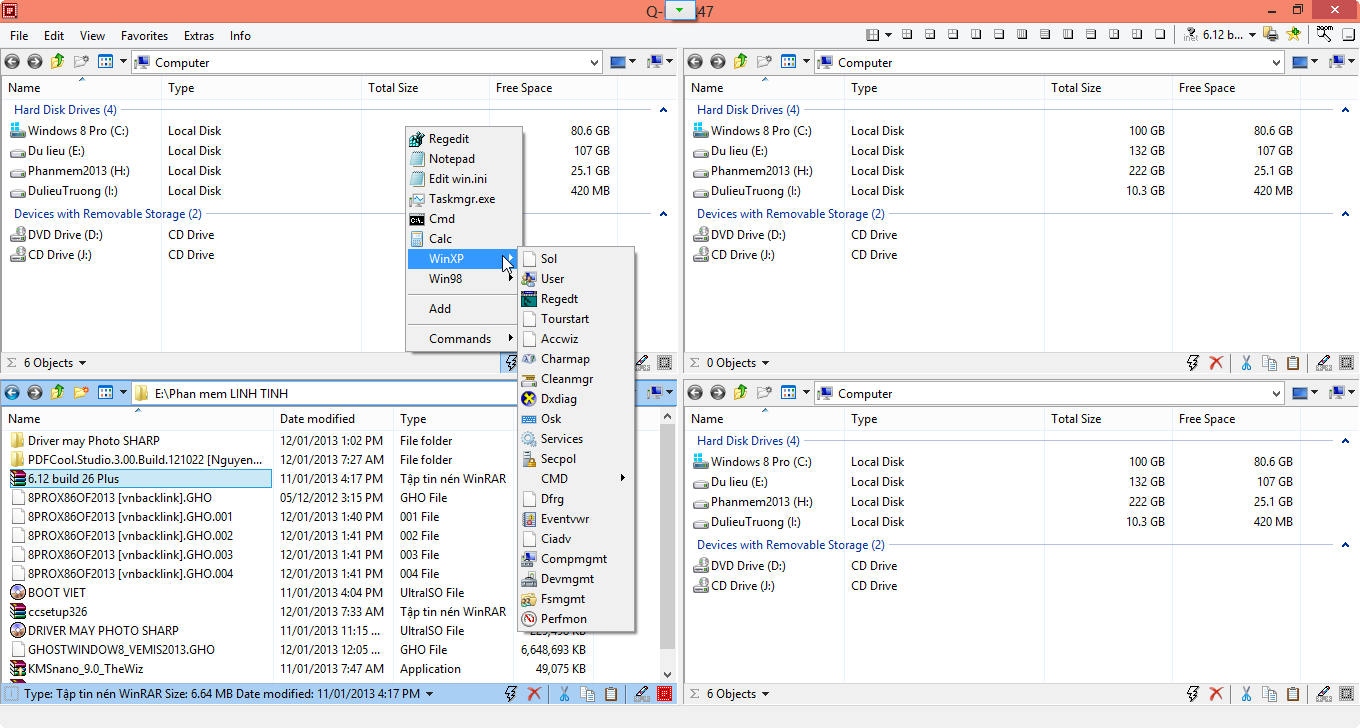The width and height of the screenshot is (1360, 728).
Task: Open the File menu
Action: [x=19, y=35]
